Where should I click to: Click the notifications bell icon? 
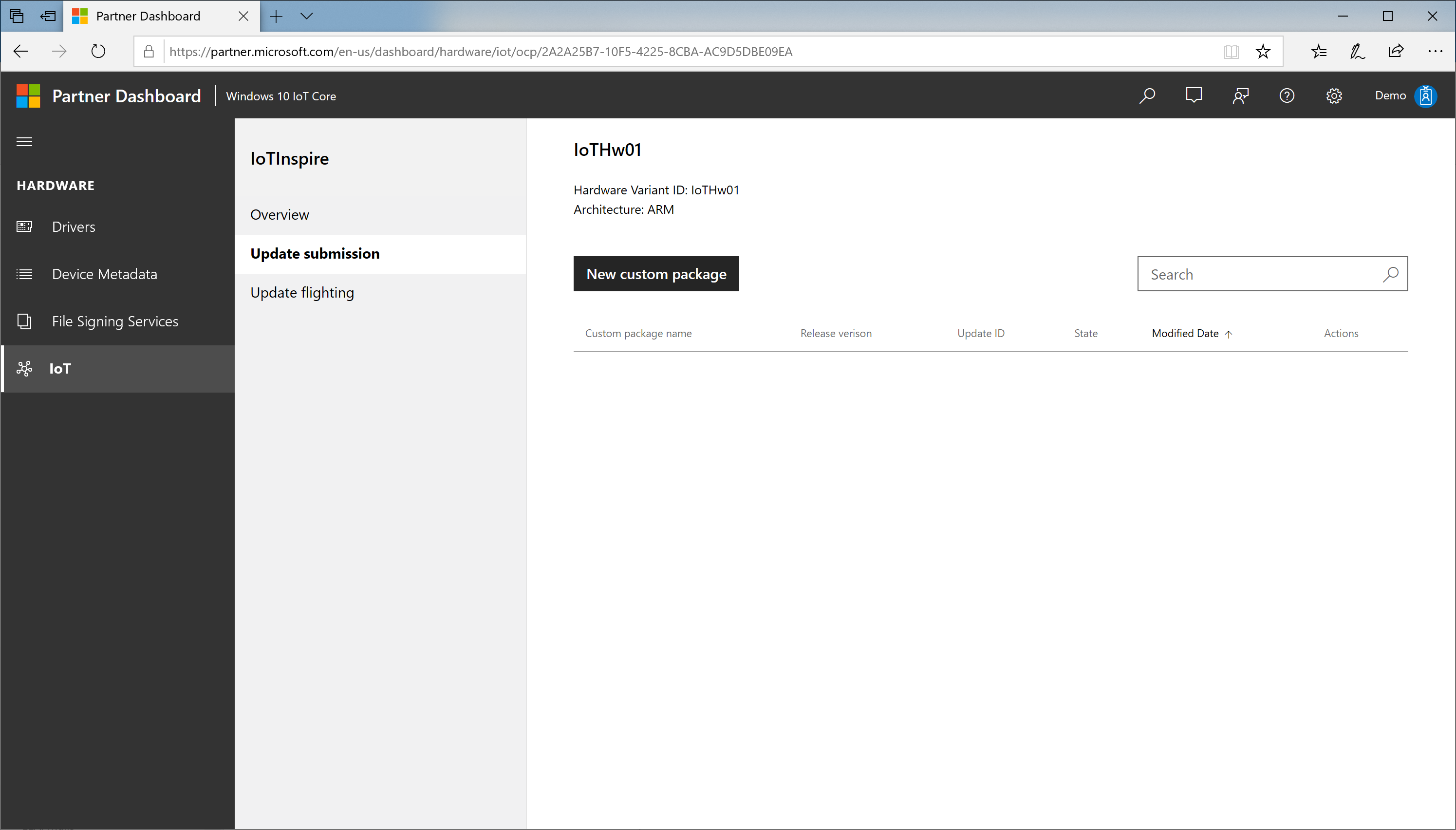coord(1194,95)
